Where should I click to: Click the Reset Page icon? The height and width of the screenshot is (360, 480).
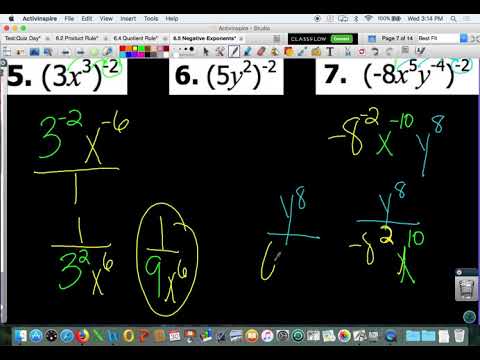click(362, 52)
